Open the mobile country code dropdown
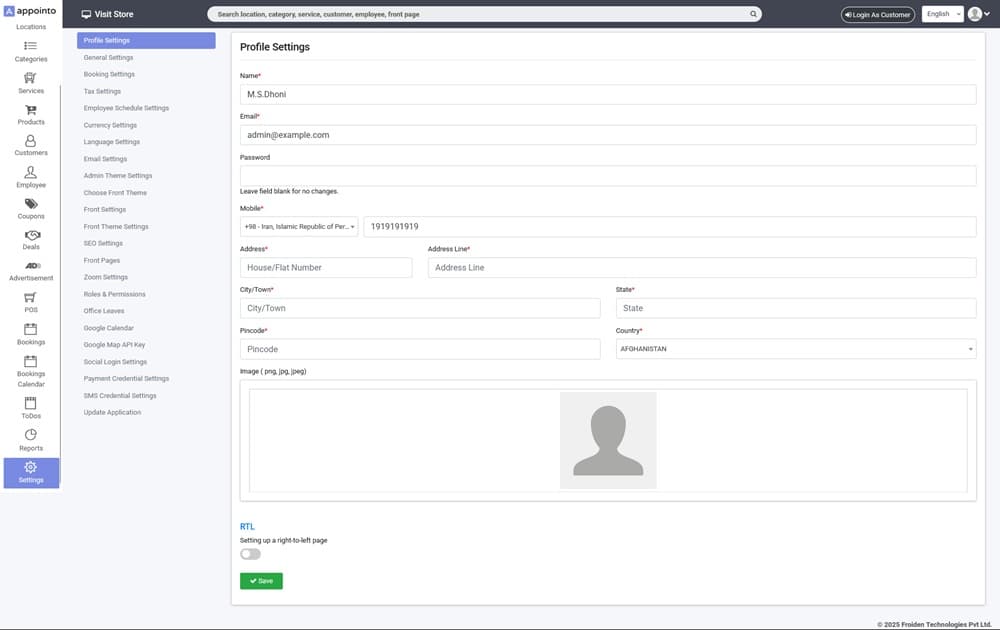Image resolution: width=1000 pixels, height=630 pixels. tap(300, 227)
